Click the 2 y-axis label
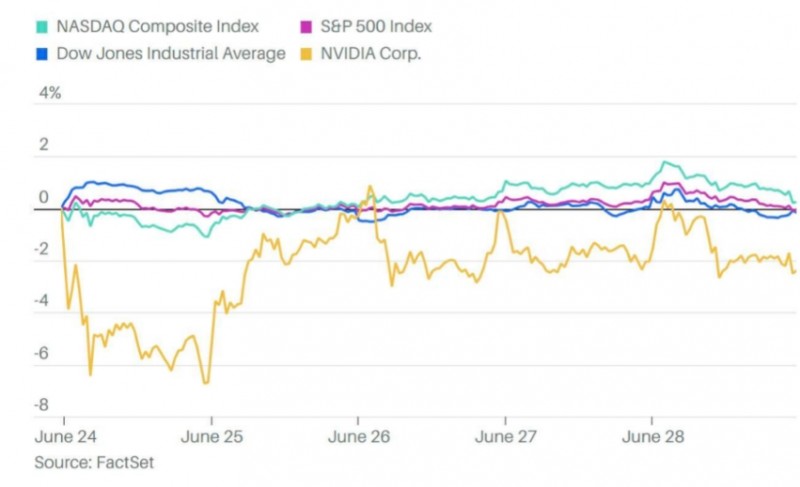Viewport: 800px width, 487px height. click(43, 146)
